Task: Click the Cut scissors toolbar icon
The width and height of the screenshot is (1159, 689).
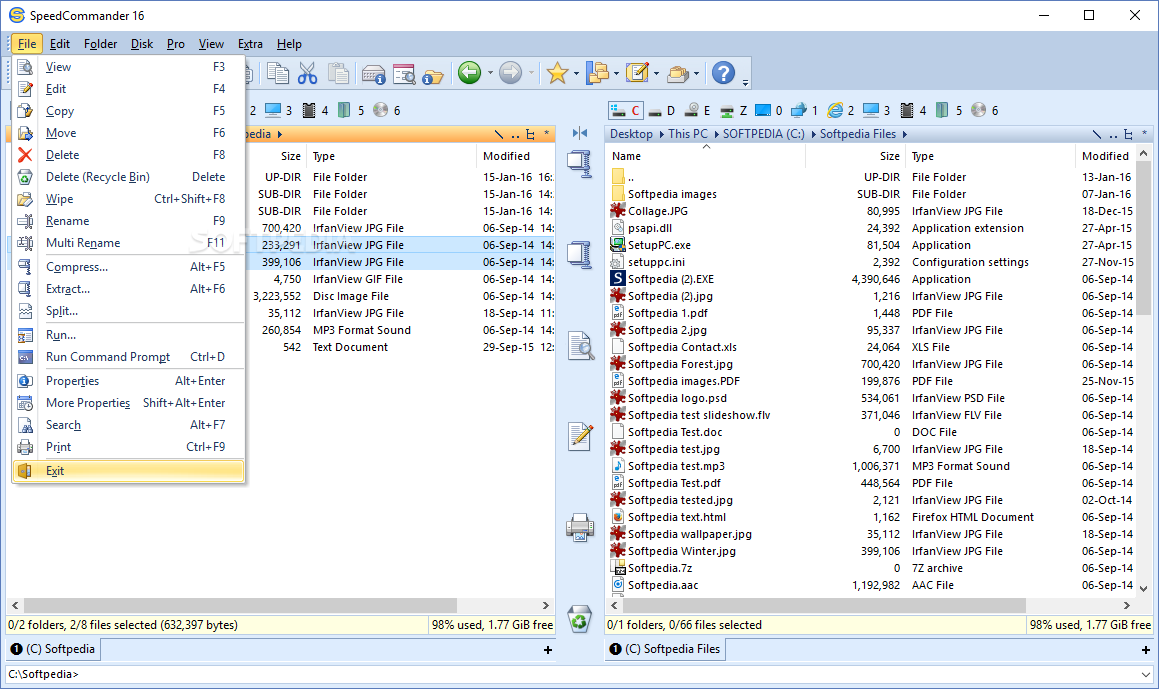Action: pos(307,72)
